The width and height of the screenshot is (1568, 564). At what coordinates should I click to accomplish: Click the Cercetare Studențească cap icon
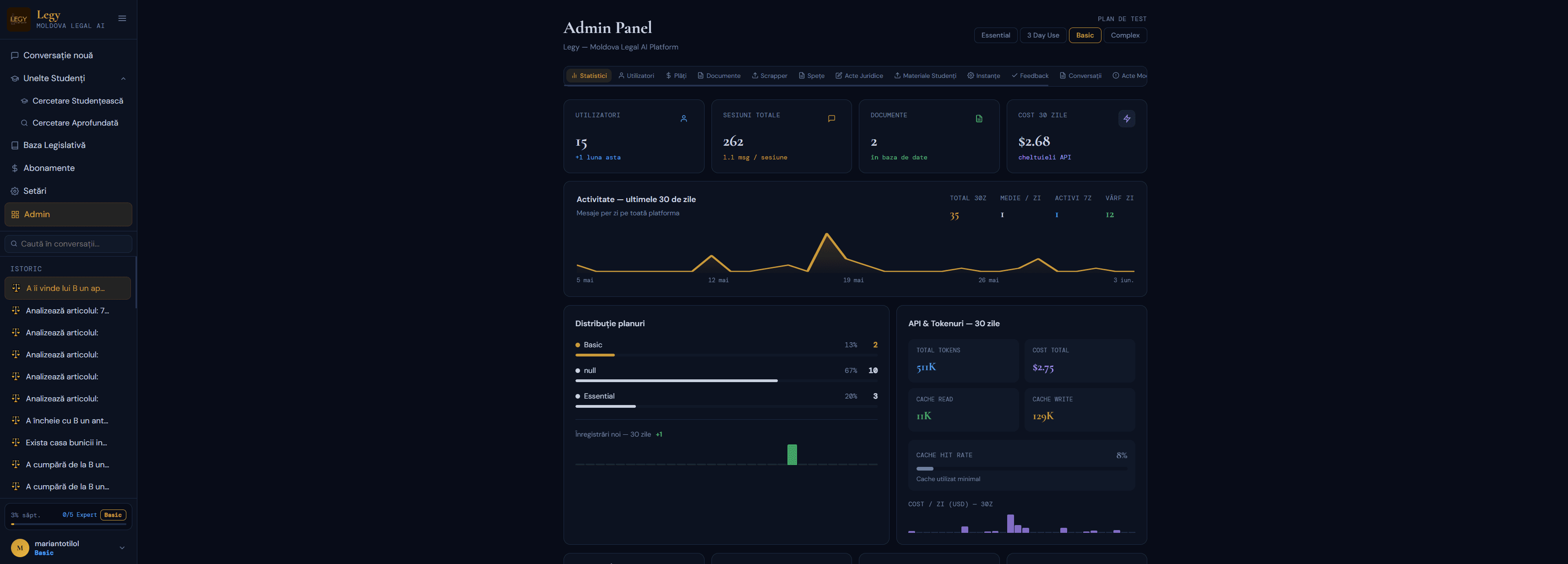[x=24, y=101]
